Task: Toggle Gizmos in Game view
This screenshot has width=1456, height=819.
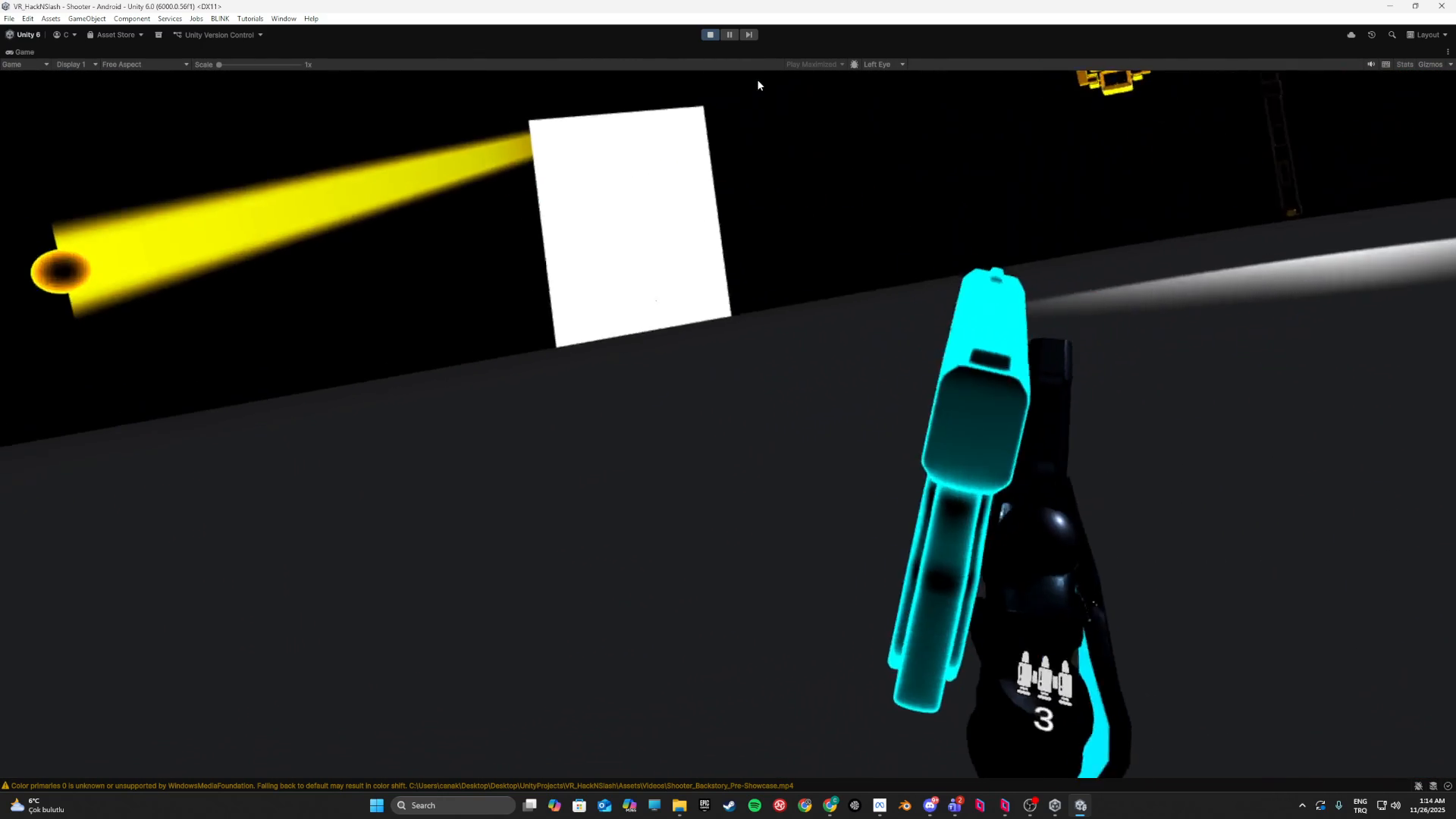Action: 1429,64
